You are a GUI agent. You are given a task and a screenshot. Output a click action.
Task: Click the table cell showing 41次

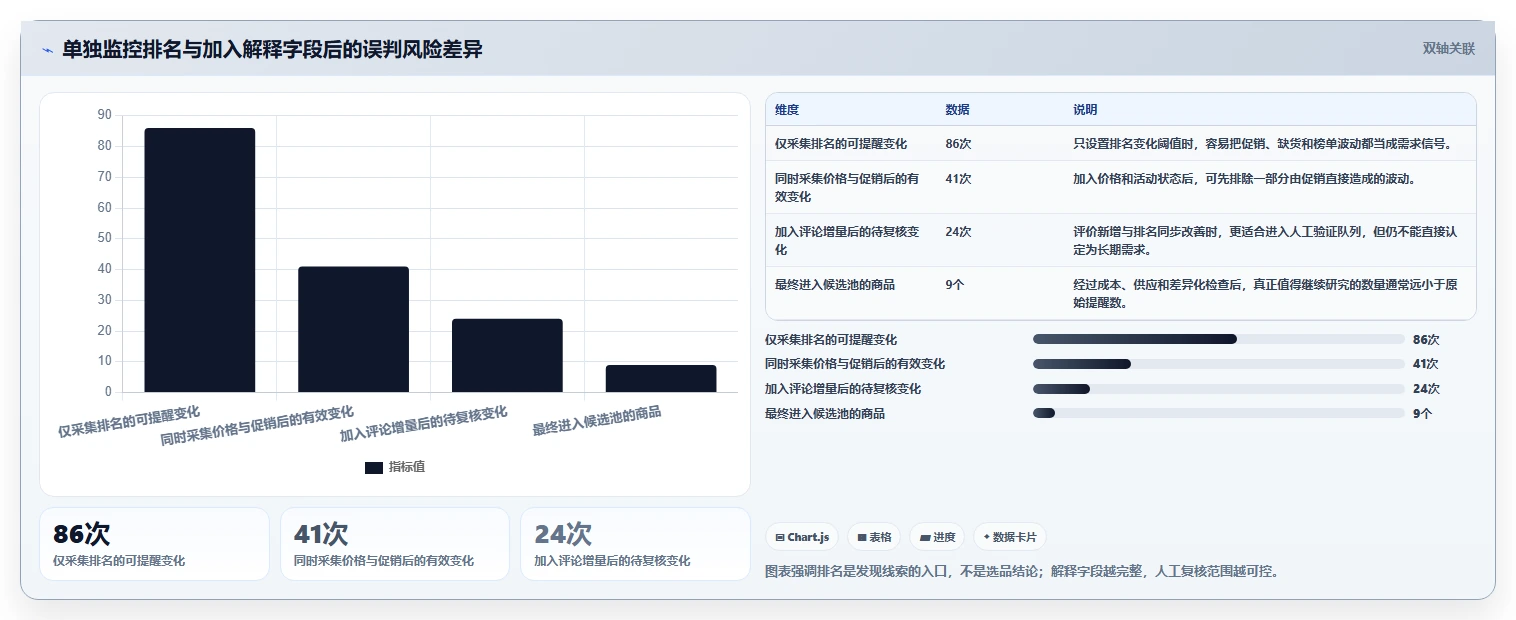(958, 179)
